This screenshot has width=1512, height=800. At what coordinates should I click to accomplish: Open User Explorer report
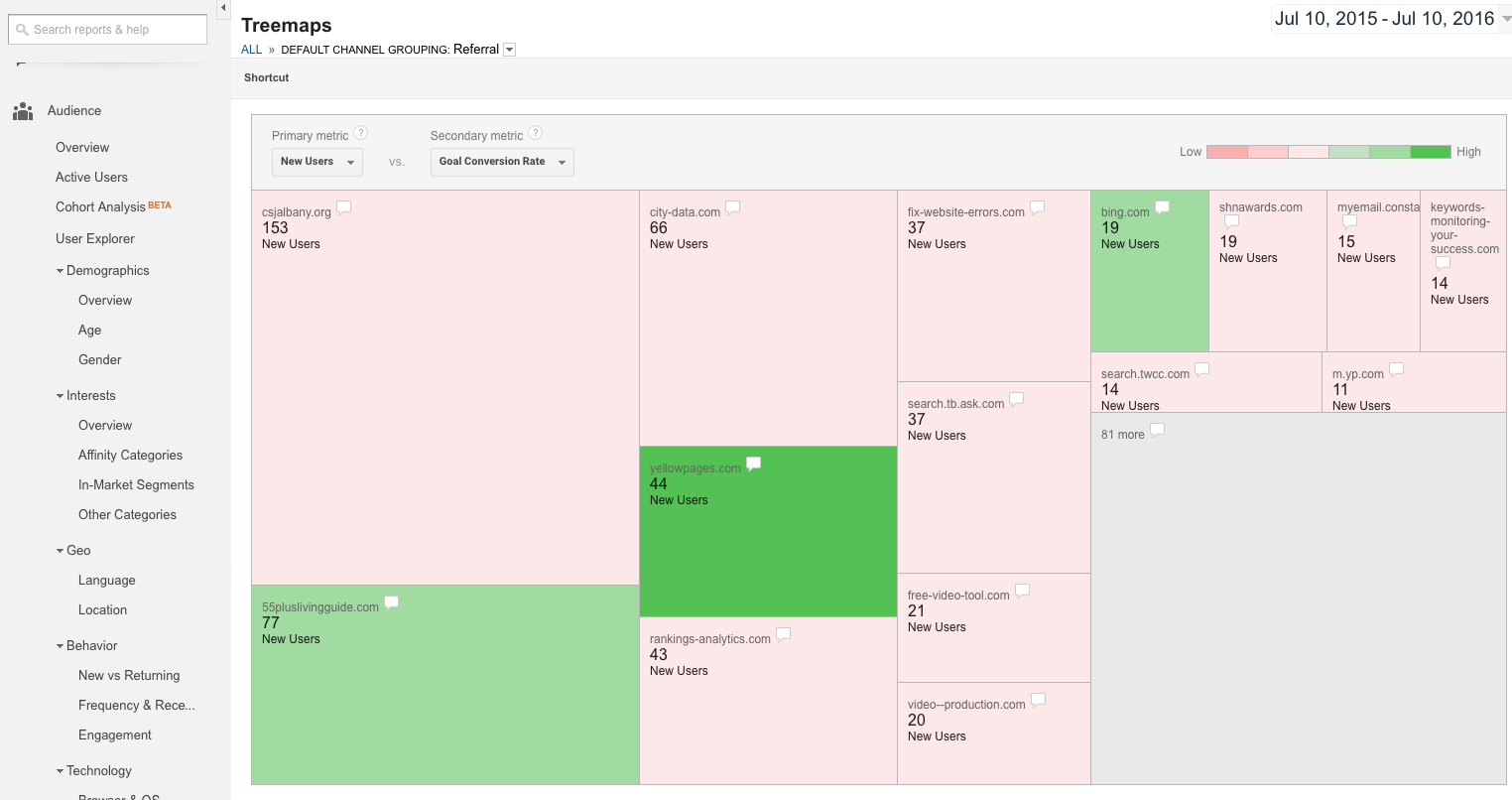pos(95,238)
